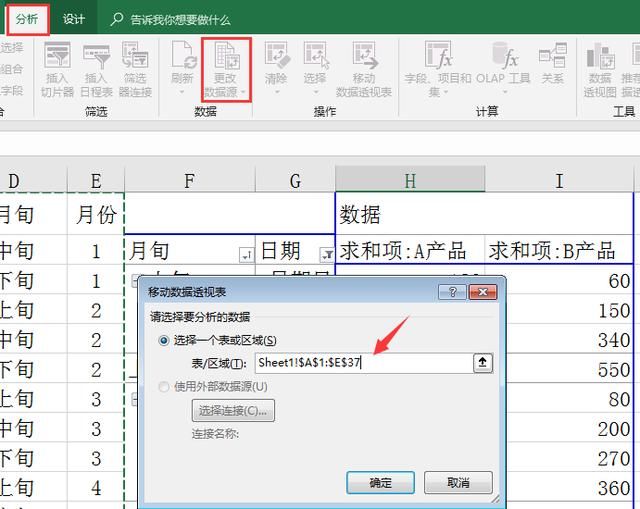Screen dimensions: 640x509
Task: Click 移动数据透视表 icon
Action: click(x=364, y=69)
